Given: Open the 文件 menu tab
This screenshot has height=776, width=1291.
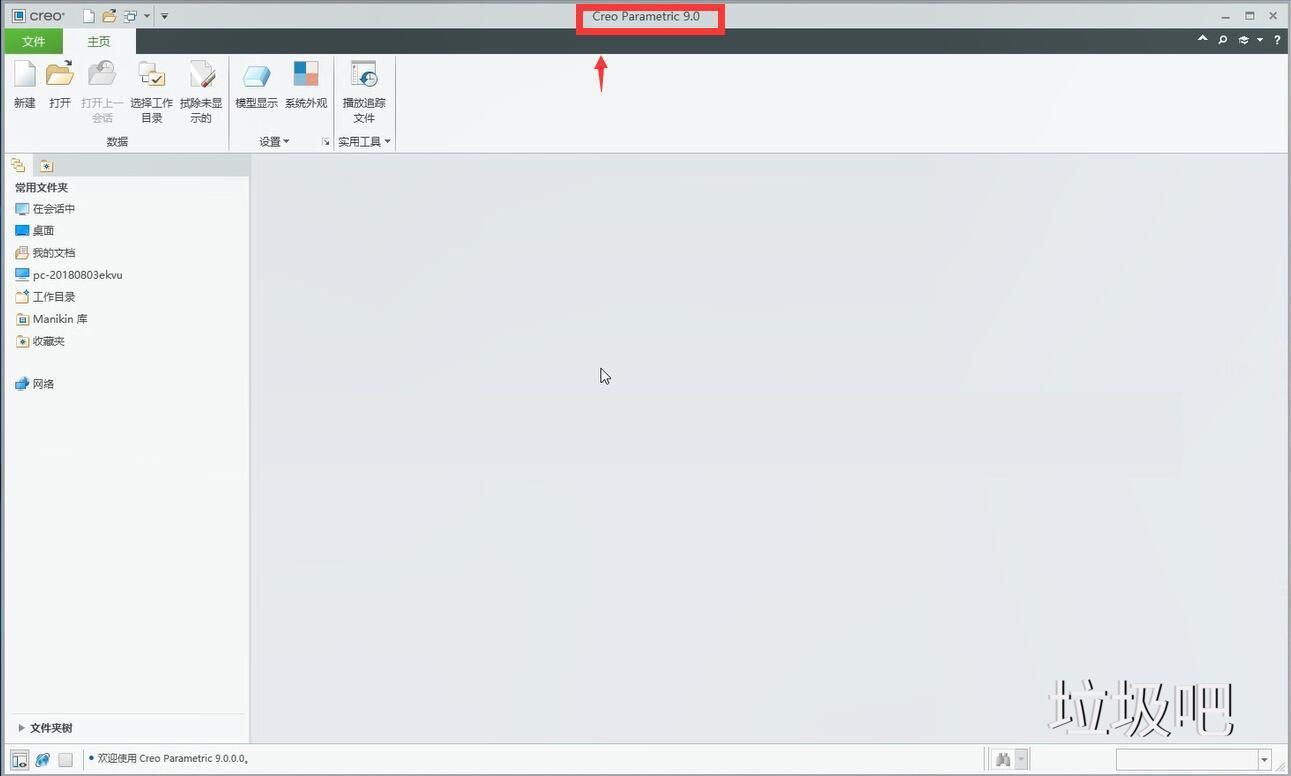Looking at the screenshot, I should [33, 42].
